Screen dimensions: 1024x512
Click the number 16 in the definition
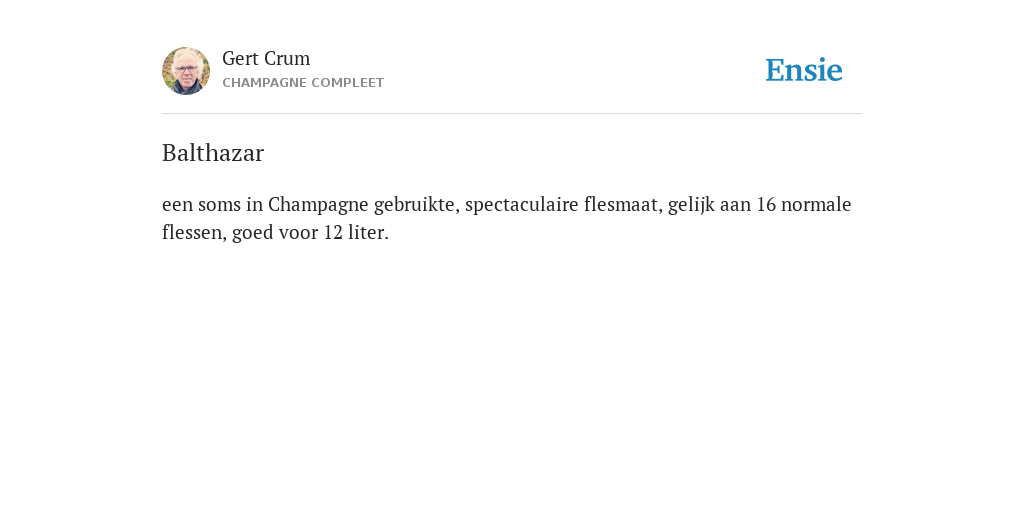tap(766, 204)
